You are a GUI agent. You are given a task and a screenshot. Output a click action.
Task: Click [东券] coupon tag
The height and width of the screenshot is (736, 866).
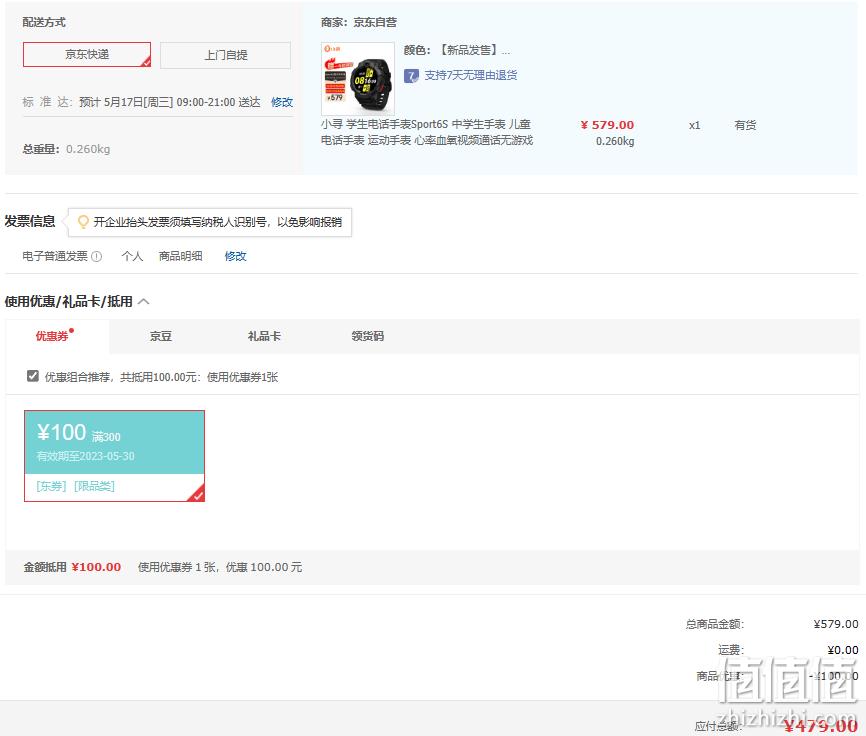pyautogui.click(x=51, y=486)
